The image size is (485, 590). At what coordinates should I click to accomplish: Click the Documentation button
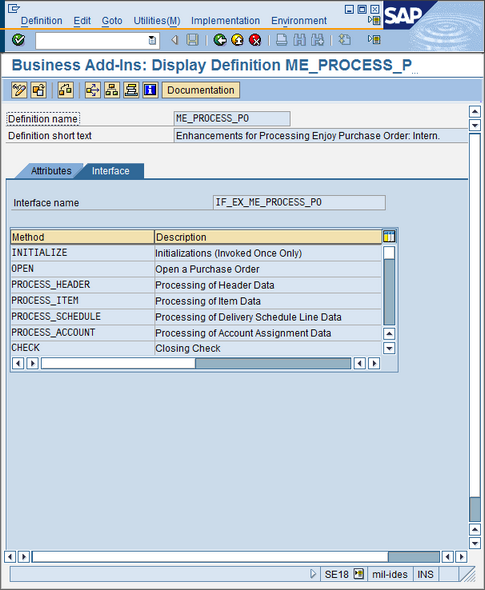(201, 90)
